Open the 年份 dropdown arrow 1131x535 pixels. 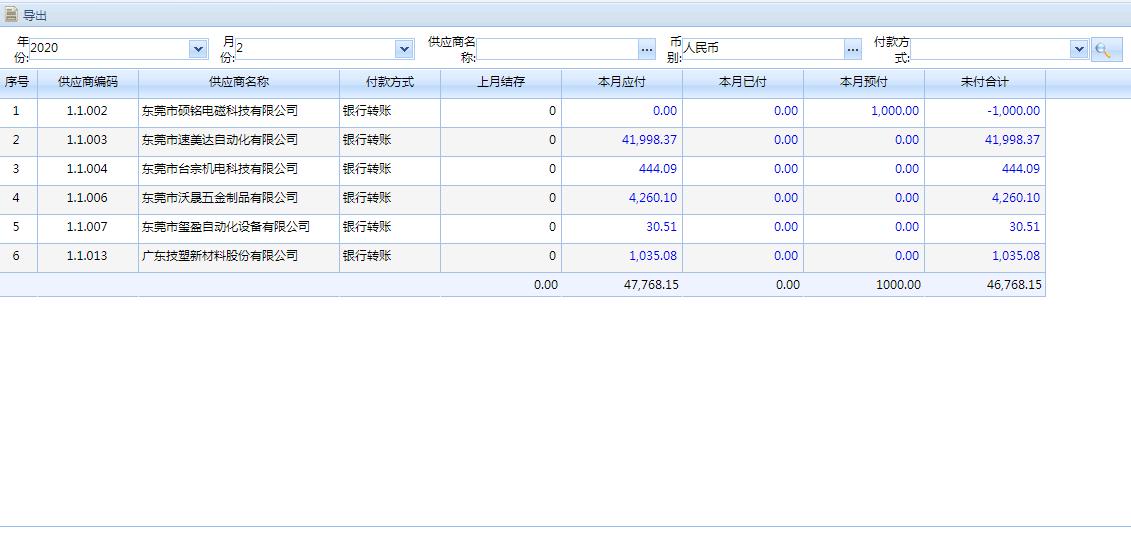[198, 49]
